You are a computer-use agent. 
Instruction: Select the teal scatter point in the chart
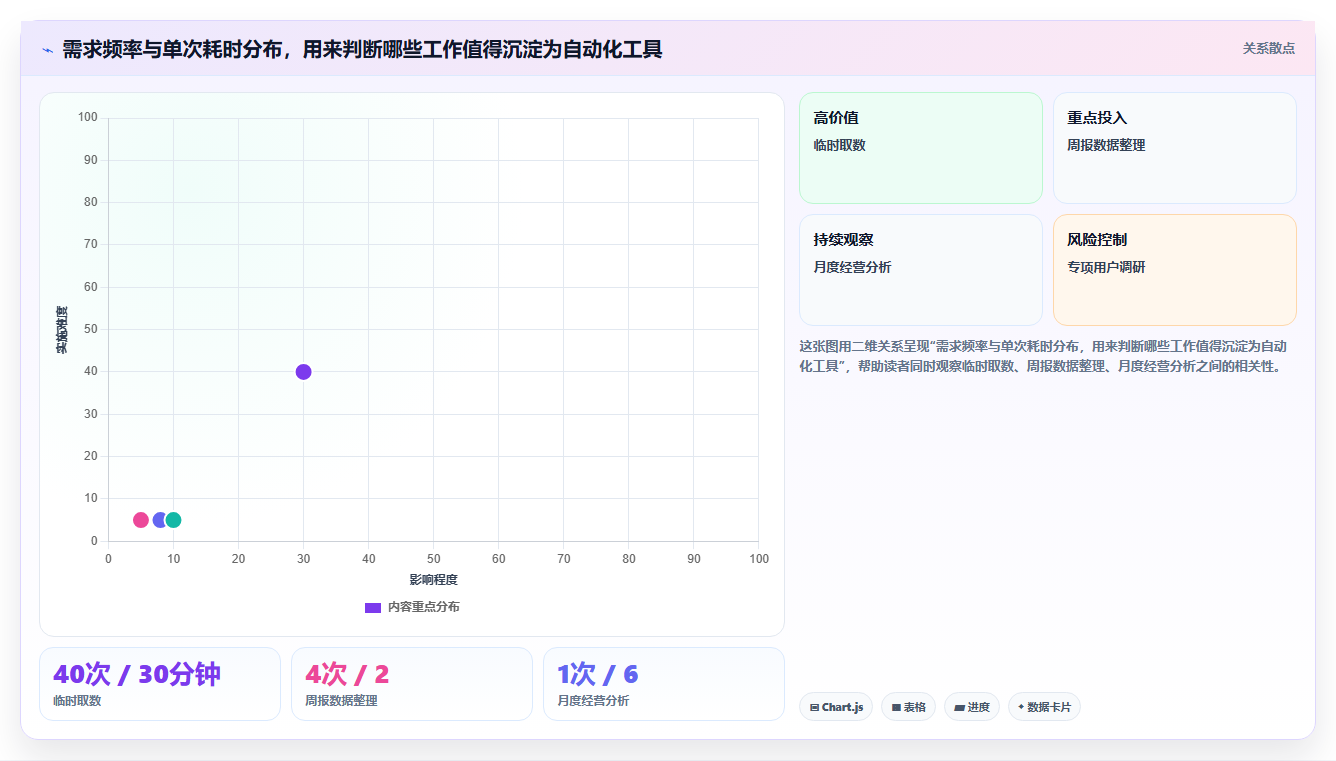pos(174,520)
